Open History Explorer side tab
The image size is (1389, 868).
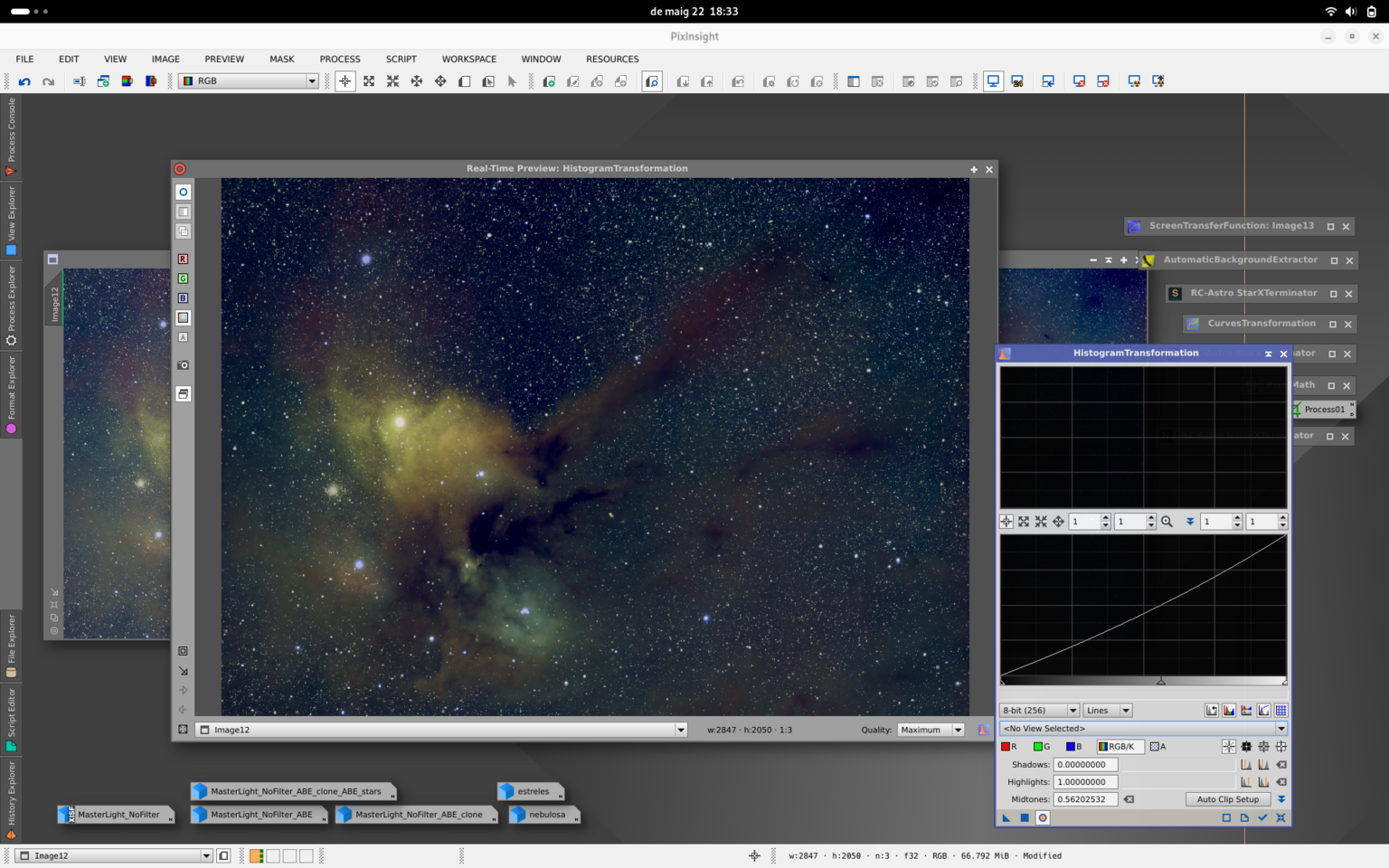[11, 800]
